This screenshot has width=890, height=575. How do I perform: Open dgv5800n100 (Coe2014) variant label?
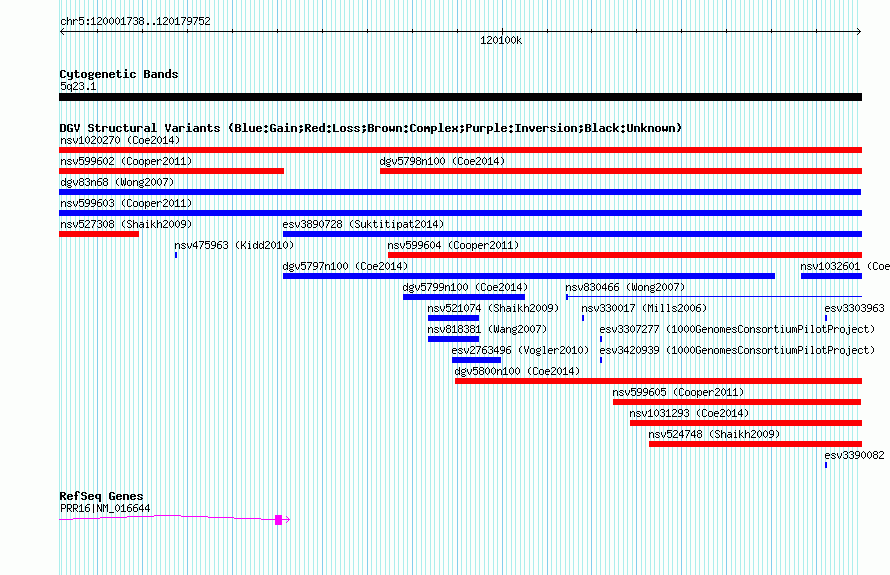pyautogui.click(x=517, y=371)
